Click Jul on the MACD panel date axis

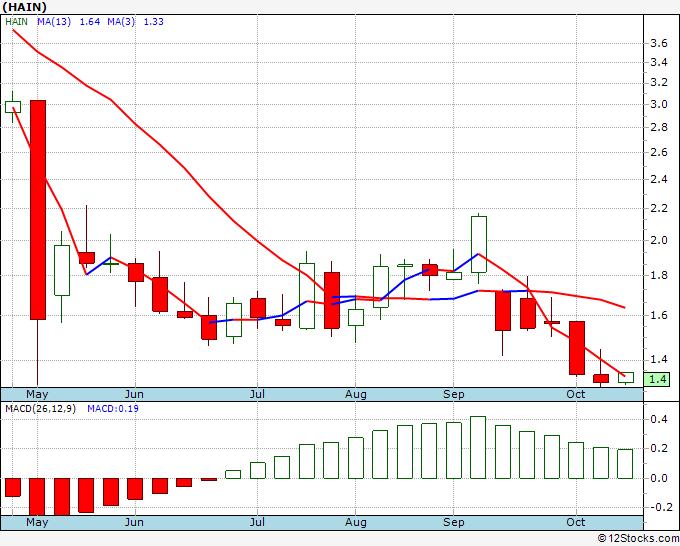257,522
